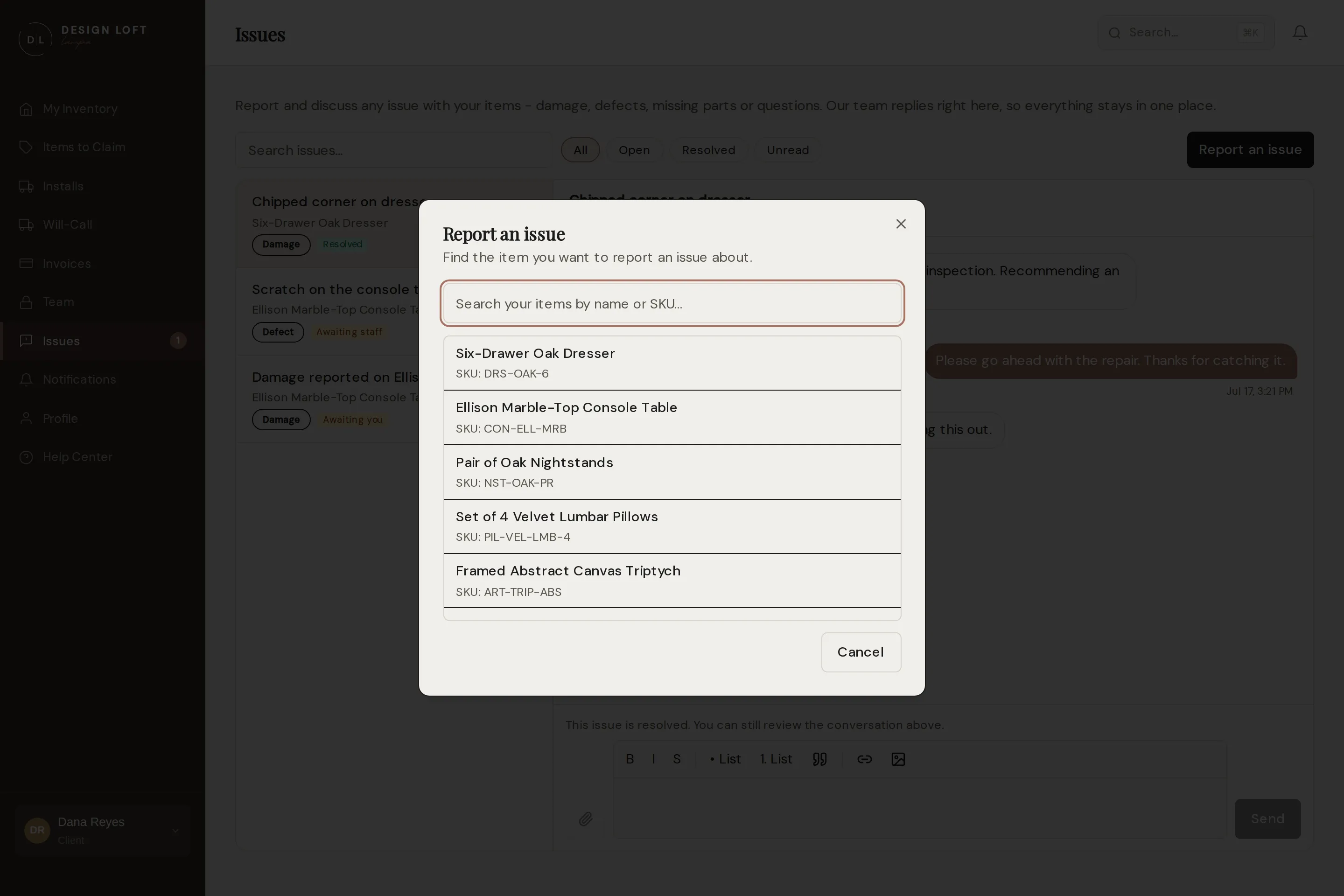The height and width of the screenshot is (896, 1344).
Task: Click the Team lock icon
Action: click(26, 302)
